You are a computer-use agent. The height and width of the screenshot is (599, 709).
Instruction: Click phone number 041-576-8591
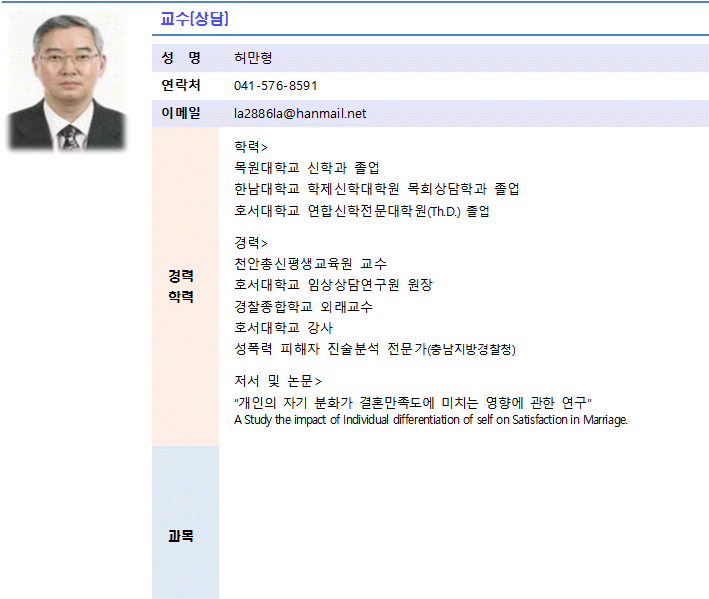[x=275, y=86]
